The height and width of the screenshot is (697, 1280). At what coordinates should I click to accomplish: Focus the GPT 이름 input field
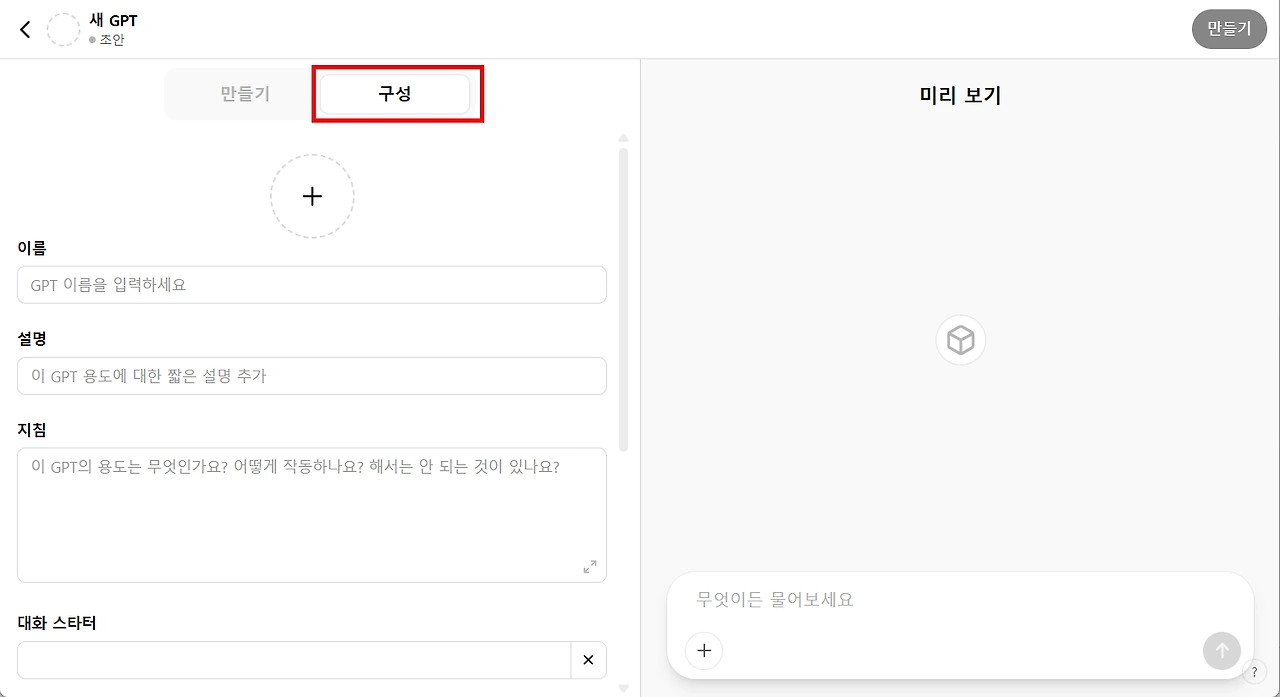[312, 285]
